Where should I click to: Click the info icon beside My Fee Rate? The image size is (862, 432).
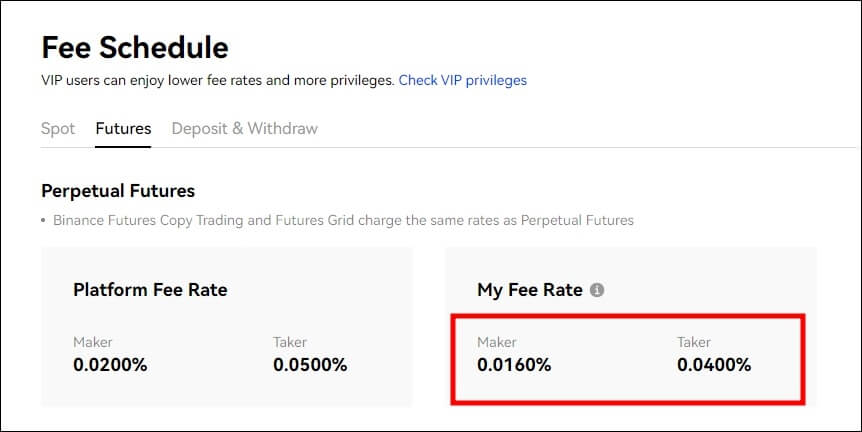[x=597, y=290]
